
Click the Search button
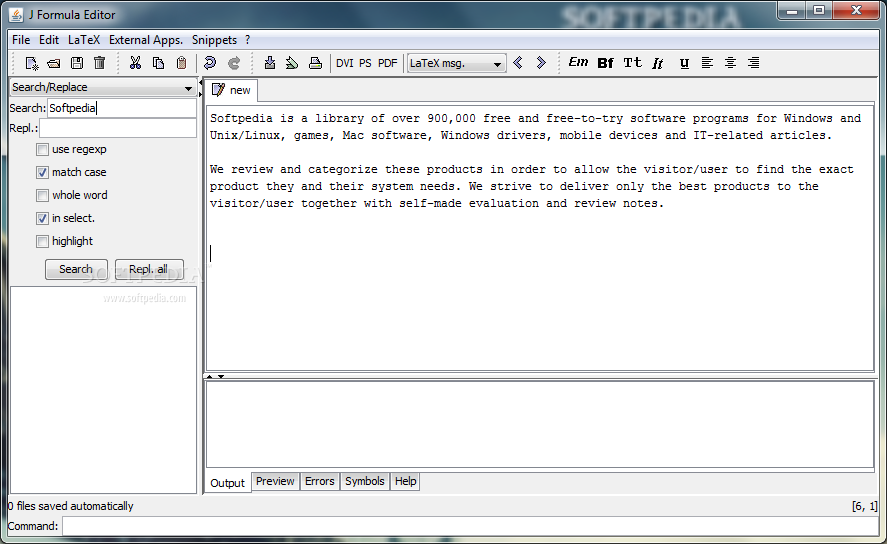pos(76,269)
